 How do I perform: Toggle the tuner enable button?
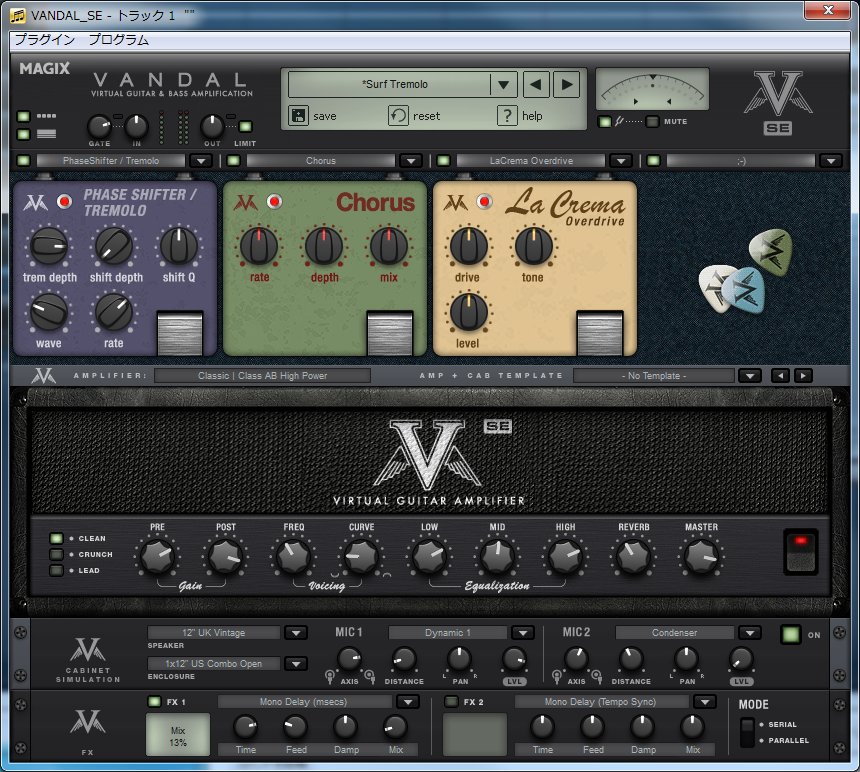pyautogui.click(x=604, y=121)
